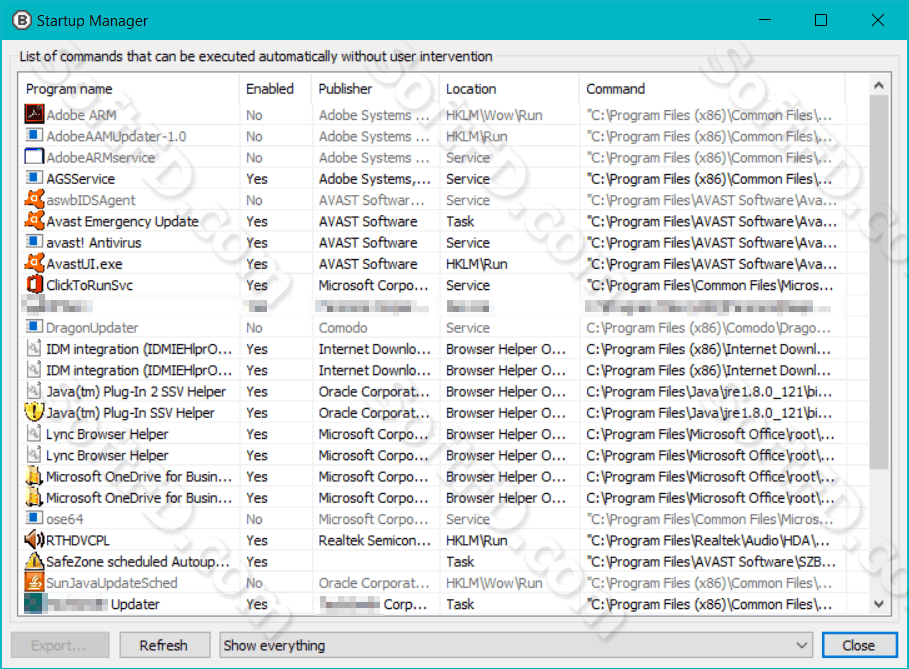The height and width of the screenshot is (669, 909).
Task: Click the "No" value in the Adobe ARM row
Action: (254, 115)
